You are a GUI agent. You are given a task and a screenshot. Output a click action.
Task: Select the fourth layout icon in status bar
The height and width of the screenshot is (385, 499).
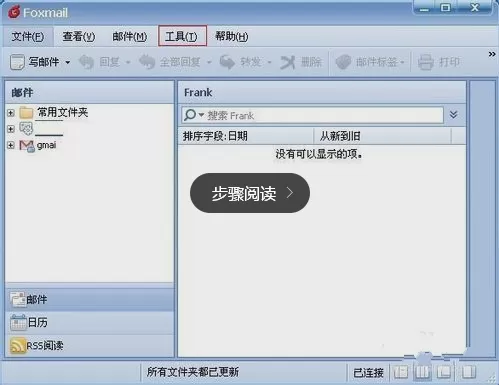[468, 372]
